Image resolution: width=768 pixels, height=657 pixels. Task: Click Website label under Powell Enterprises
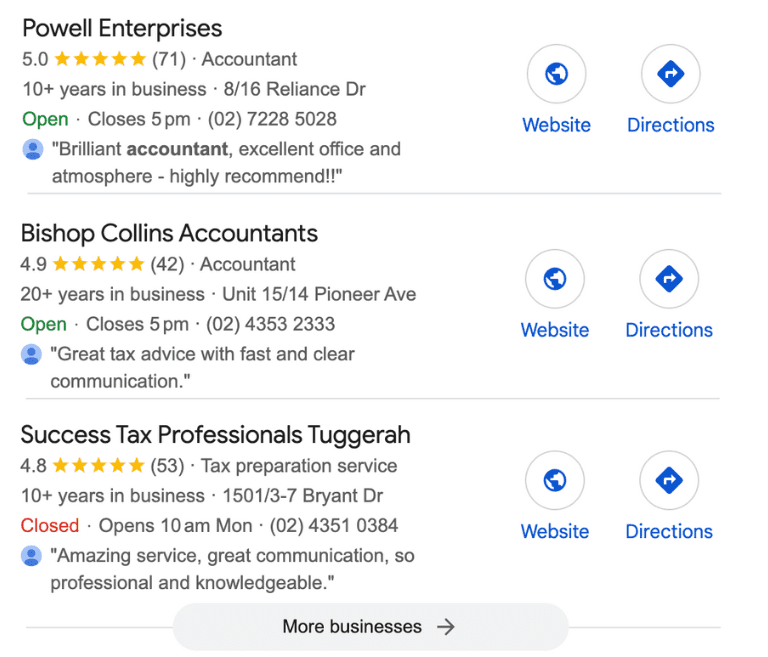tap(556, 125)
